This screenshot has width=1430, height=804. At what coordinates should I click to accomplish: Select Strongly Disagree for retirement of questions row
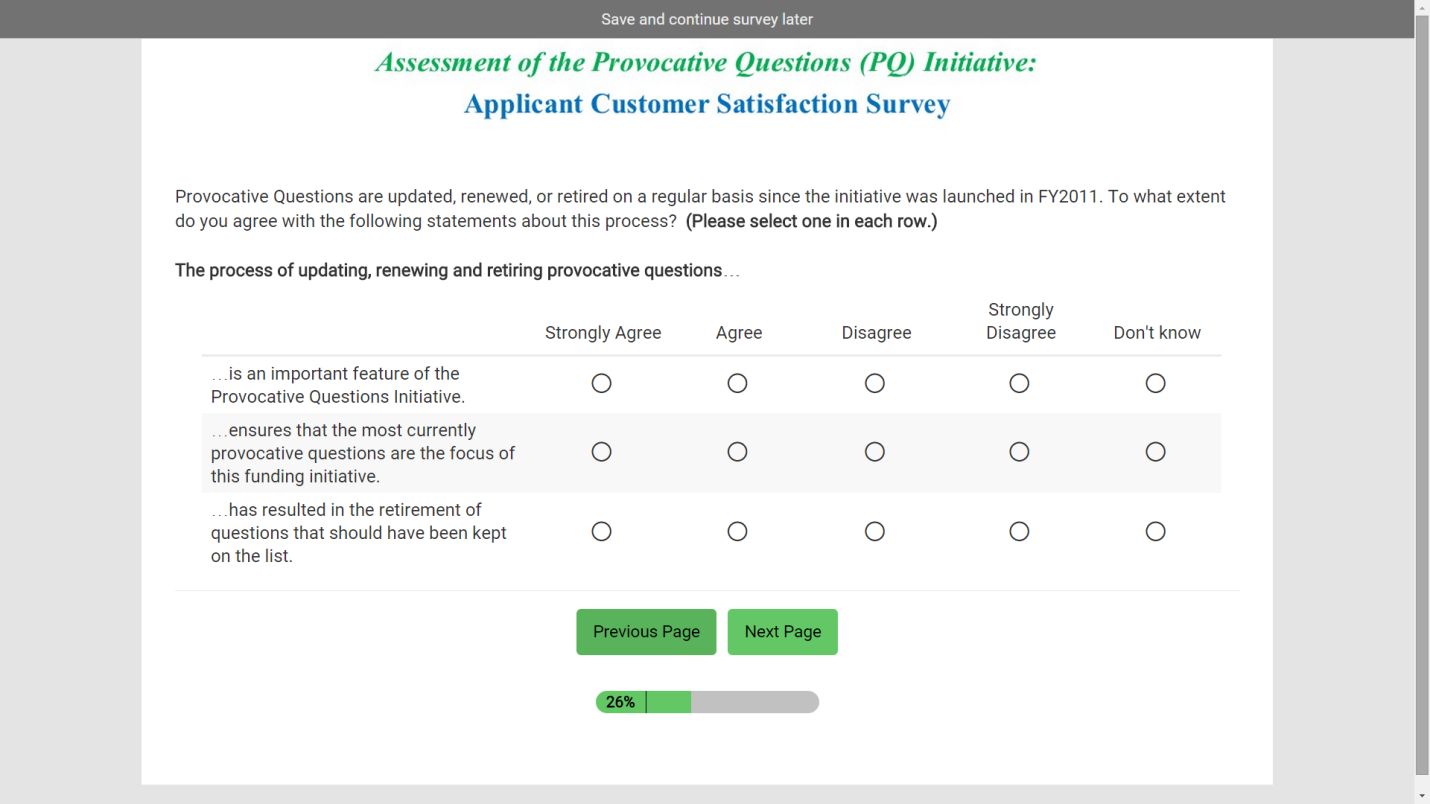pyautogui.click(x=1019, y=531)
